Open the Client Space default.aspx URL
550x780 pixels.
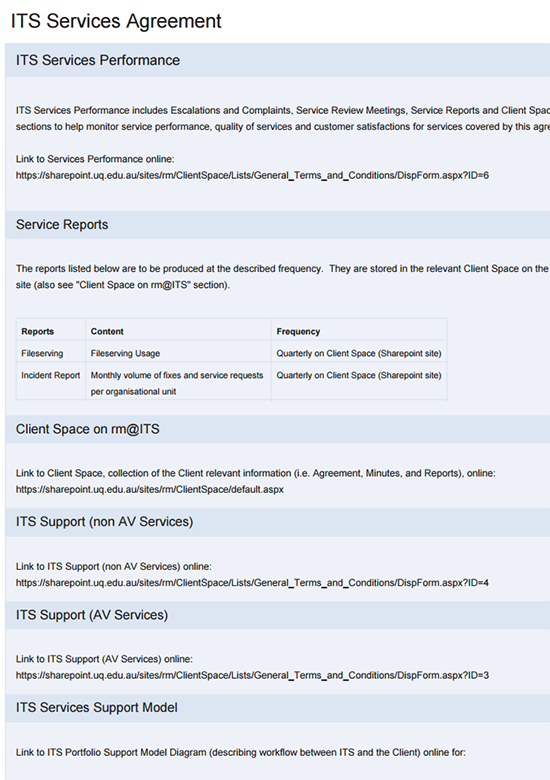[x=150, y=489]
